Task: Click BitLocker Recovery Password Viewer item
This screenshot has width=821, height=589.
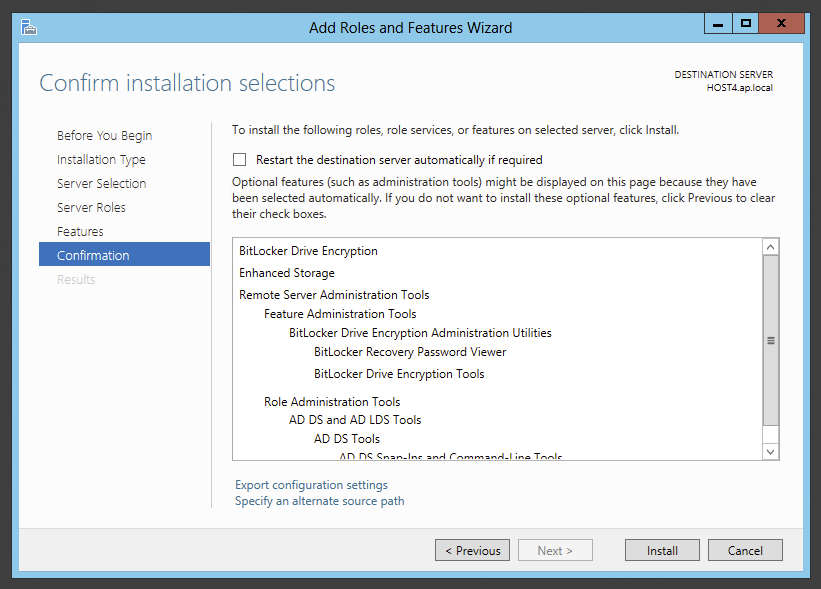Action: point(410,352)
